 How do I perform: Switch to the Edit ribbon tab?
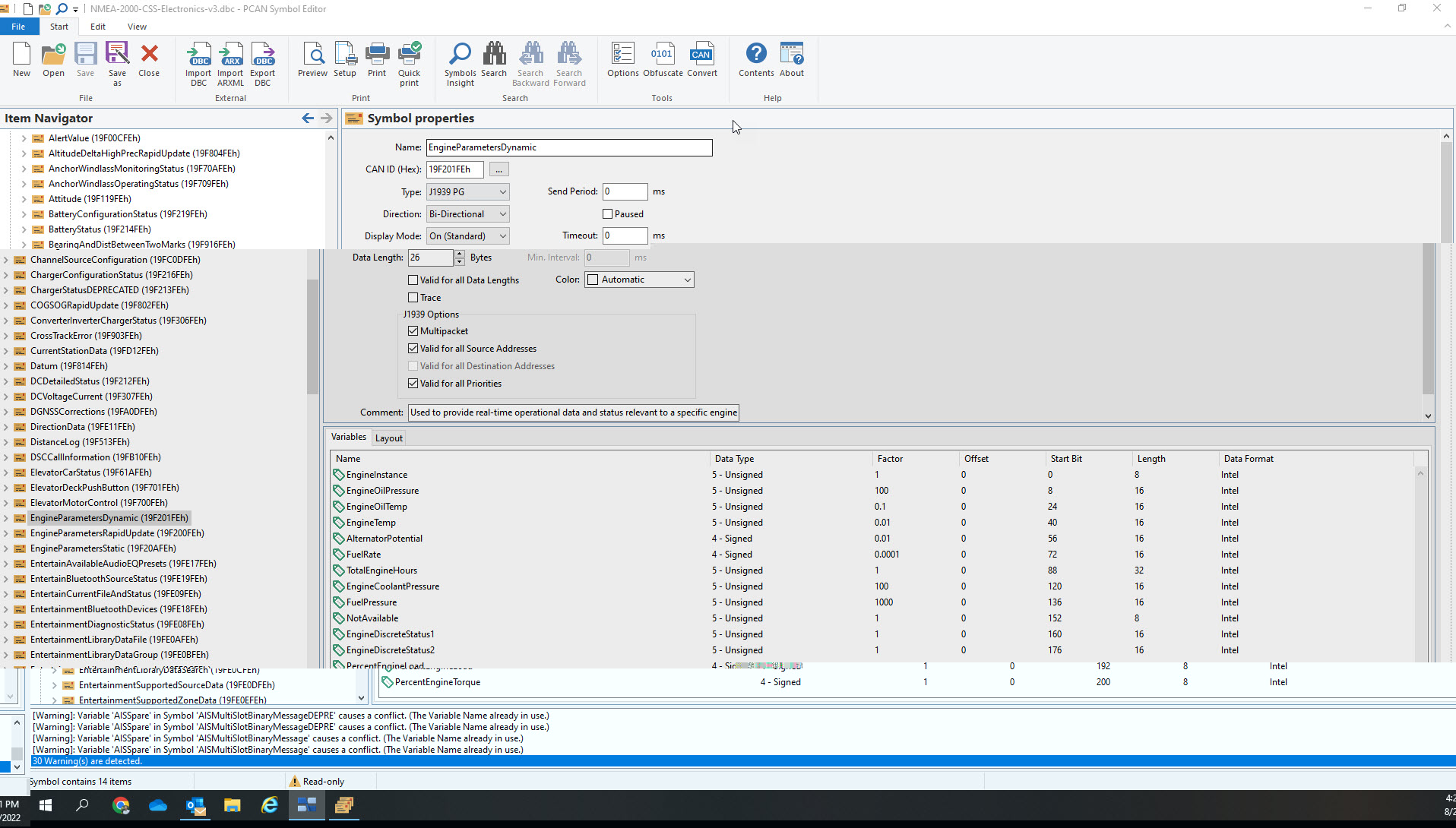[98, 27]
